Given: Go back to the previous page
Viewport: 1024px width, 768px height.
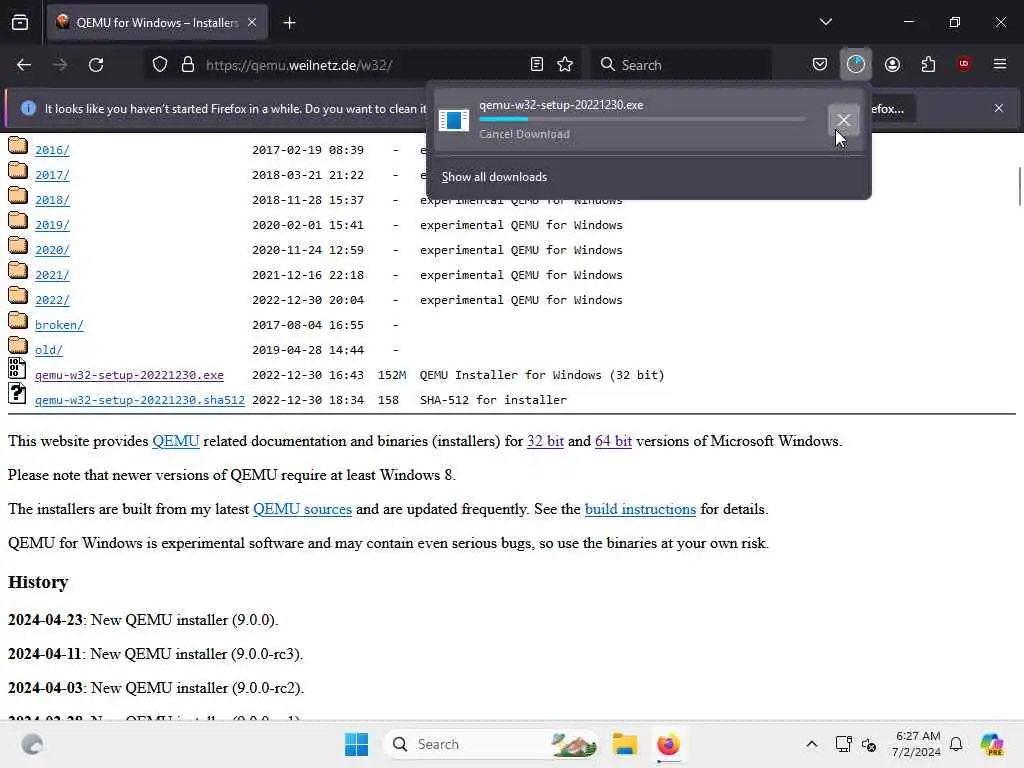Looking at the screenshot, I should tap(24, 65).
